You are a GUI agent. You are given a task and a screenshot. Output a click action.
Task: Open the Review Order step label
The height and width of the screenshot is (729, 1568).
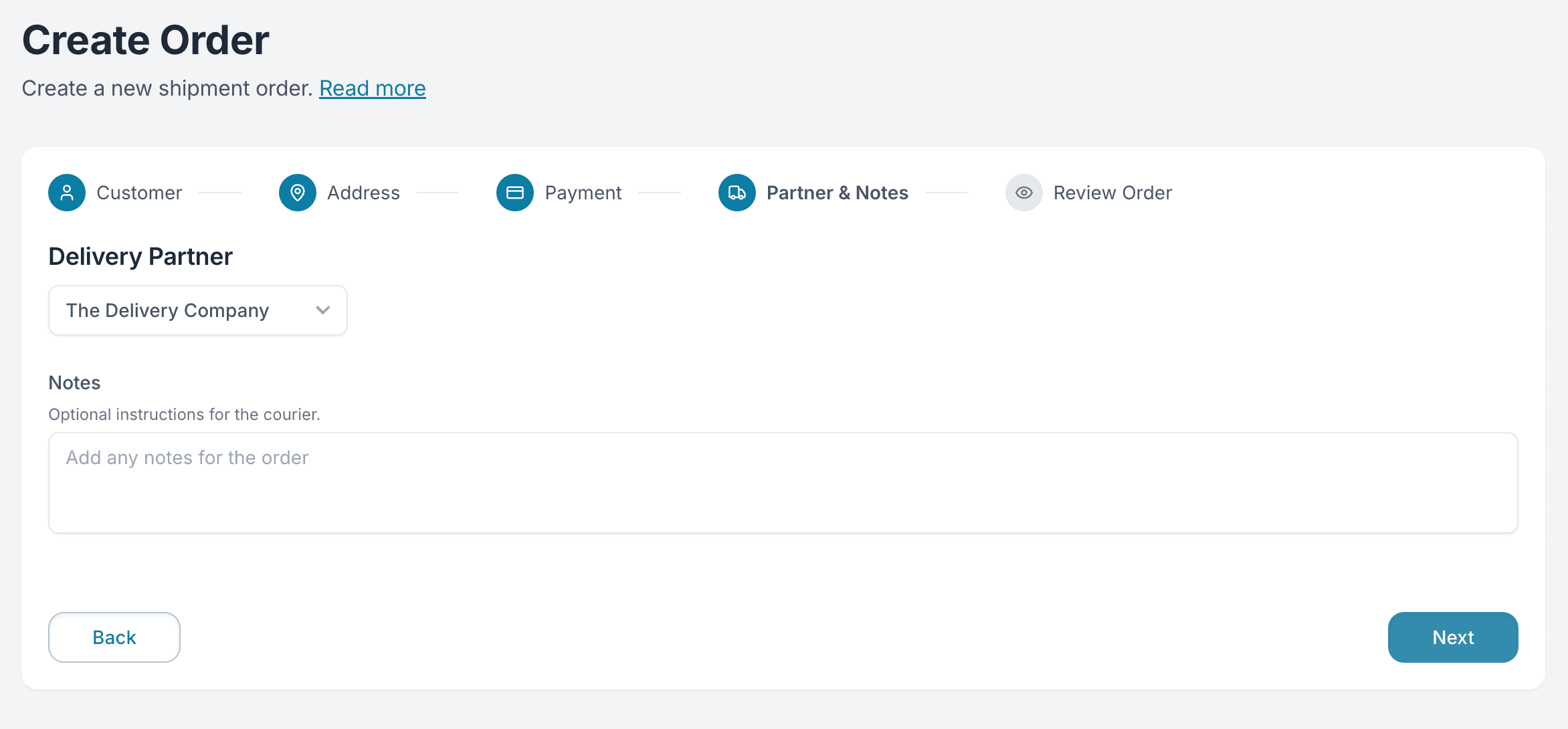[1112, 193]
